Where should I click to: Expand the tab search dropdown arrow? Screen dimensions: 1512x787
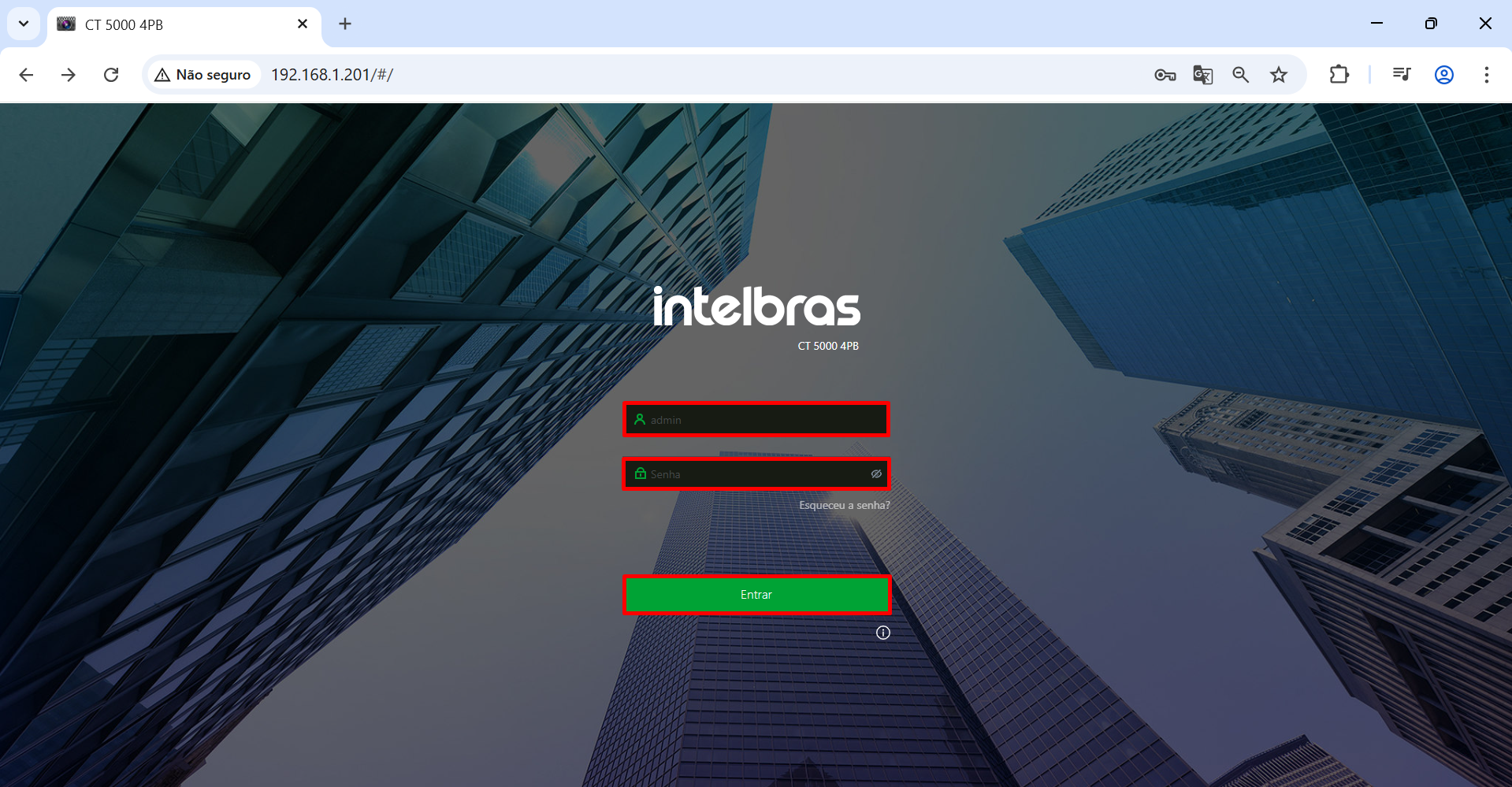pos(24,24)
